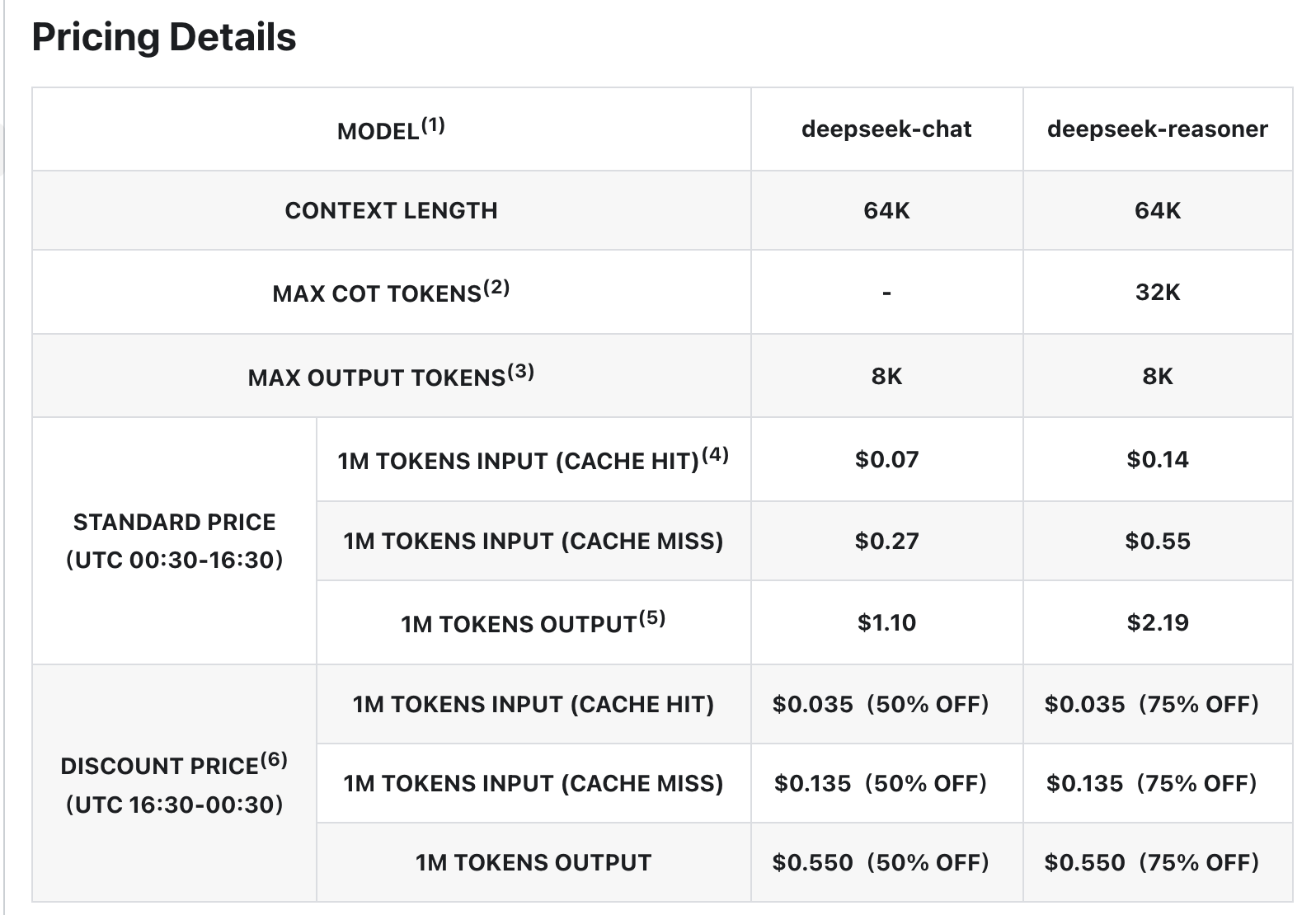Screen dimensions: 1316x915
Task: Click the CONTEXT LENGTH row label
Action: [x=391, y=211]
